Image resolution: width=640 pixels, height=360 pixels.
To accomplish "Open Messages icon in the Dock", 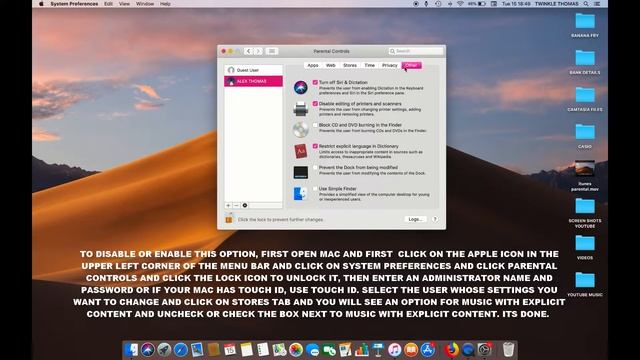I will point(312,350).
